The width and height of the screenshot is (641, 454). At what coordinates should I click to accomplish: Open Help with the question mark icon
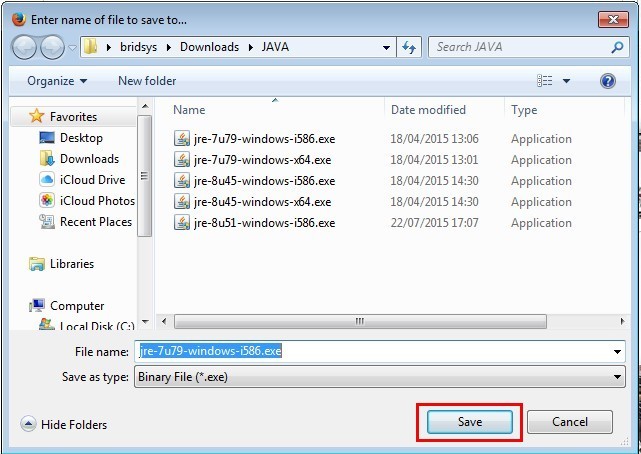pyautogui.click(x=608, y=81)
